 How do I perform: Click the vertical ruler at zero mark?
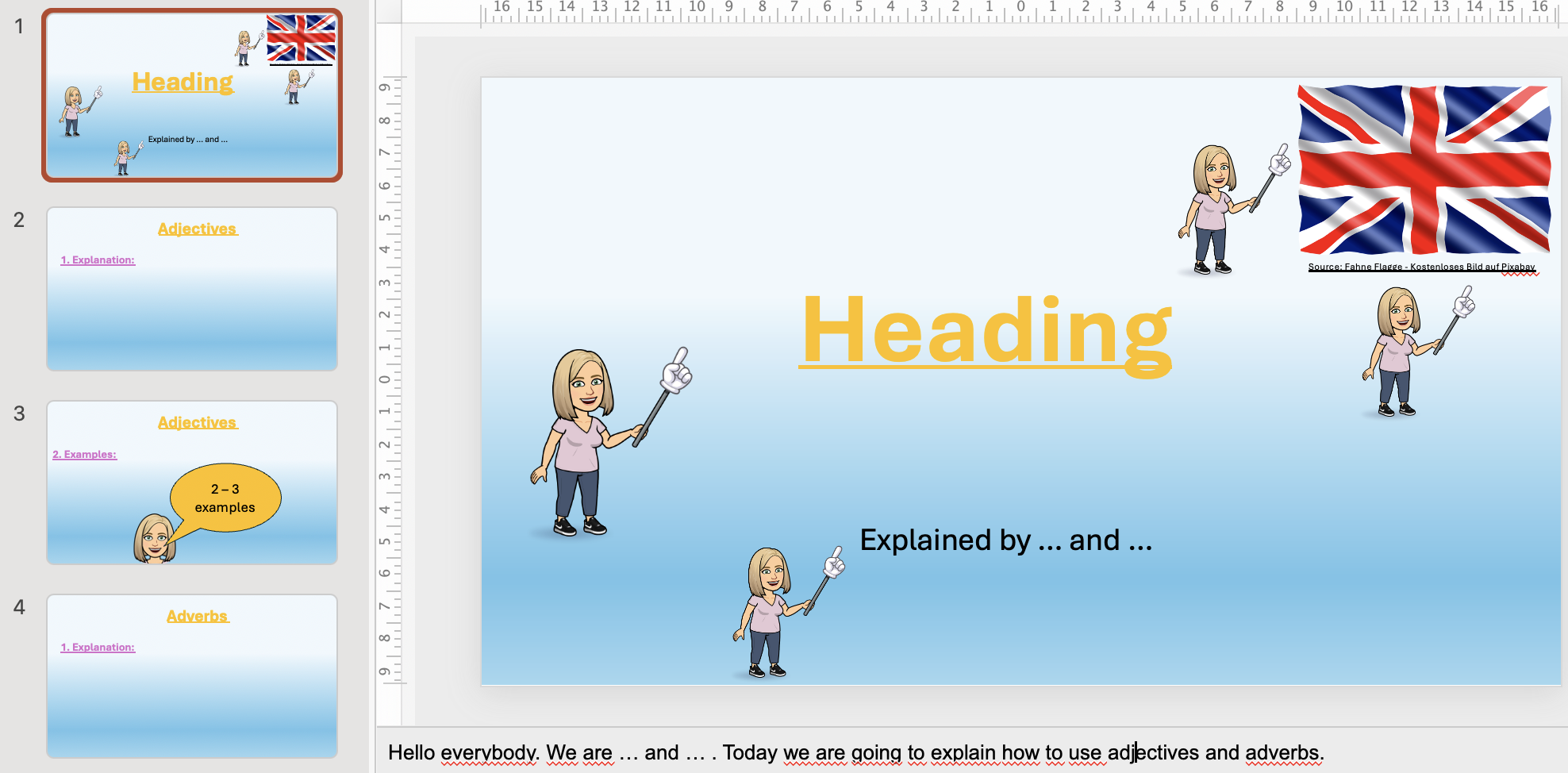pyautogui.click(x=385, y=379)
